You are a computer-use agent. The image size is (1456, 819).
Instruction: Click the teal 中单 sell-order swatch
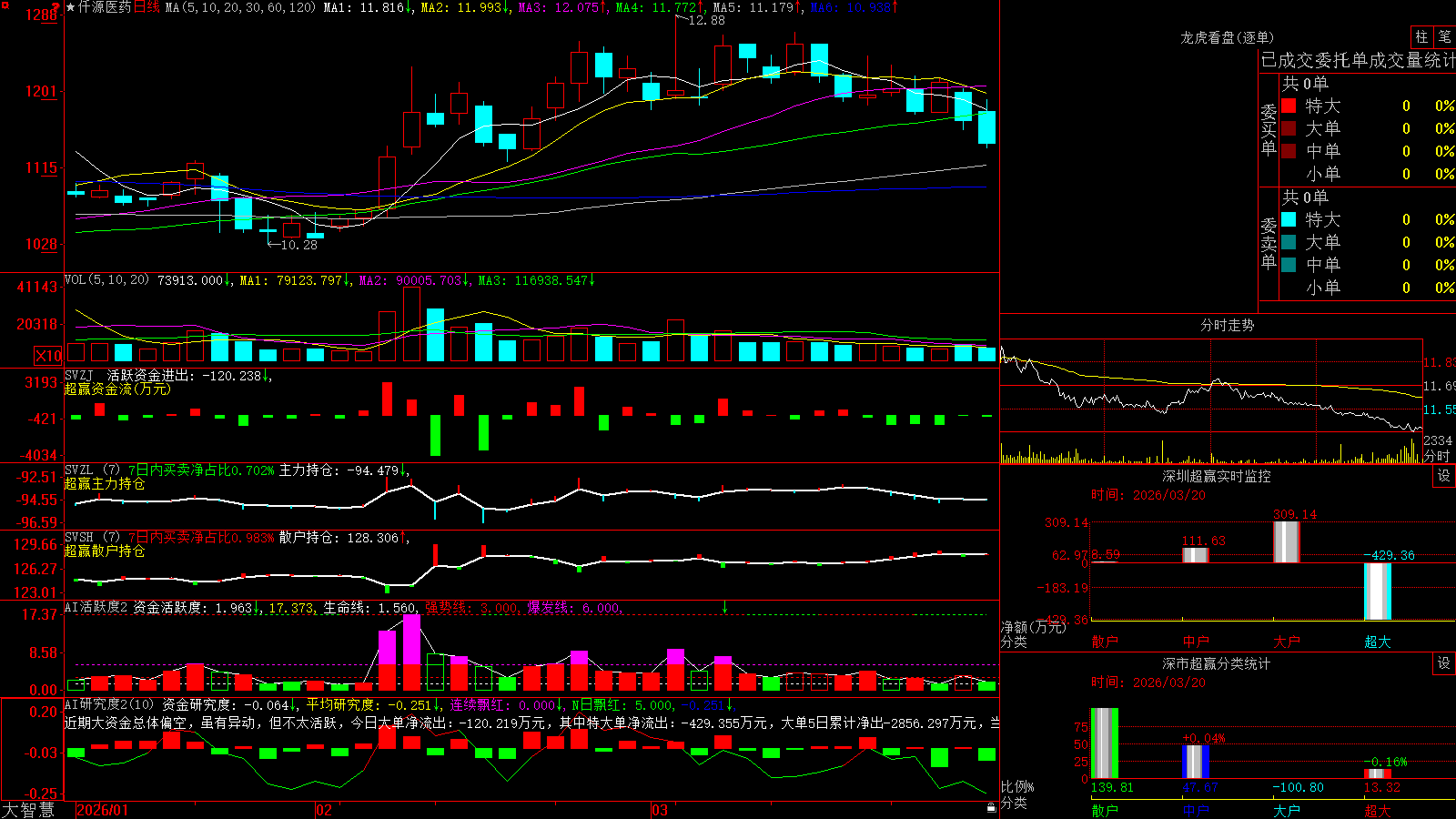1289,265
